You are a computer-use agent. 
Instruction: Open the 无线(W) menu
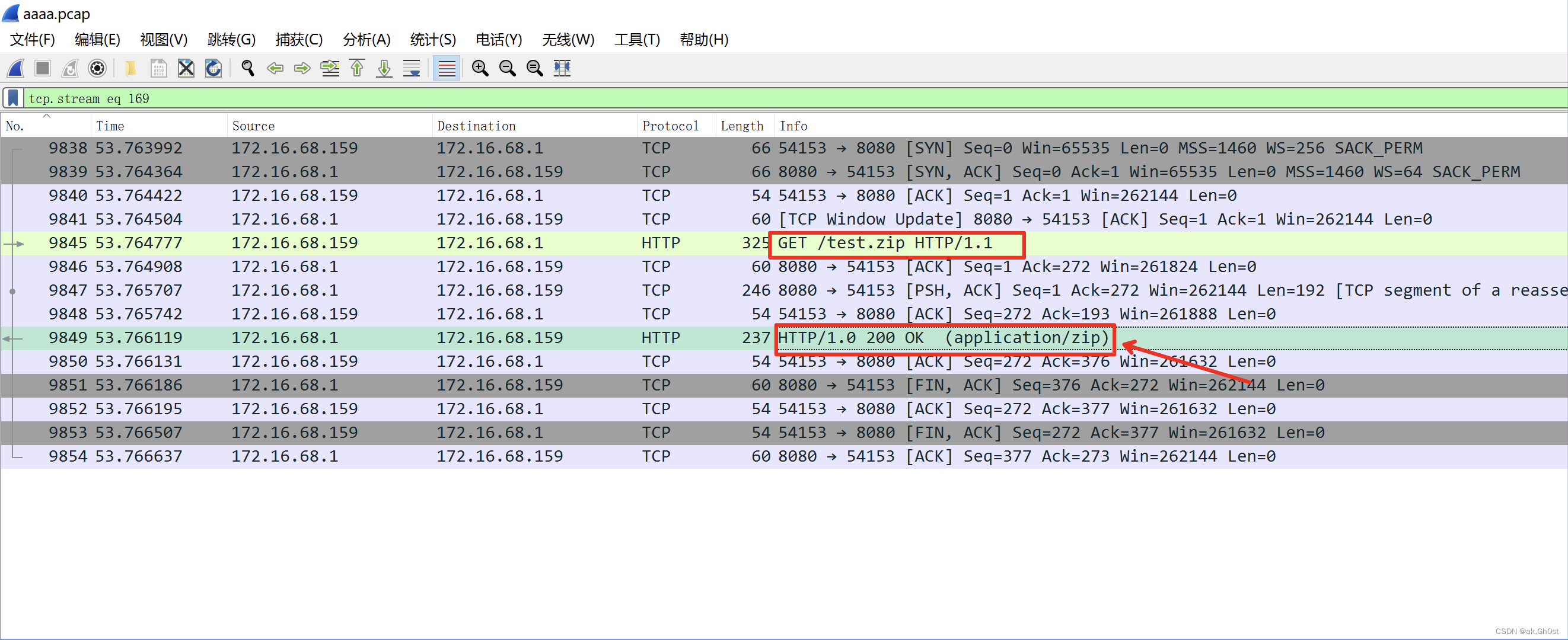(x=568, y=40)
